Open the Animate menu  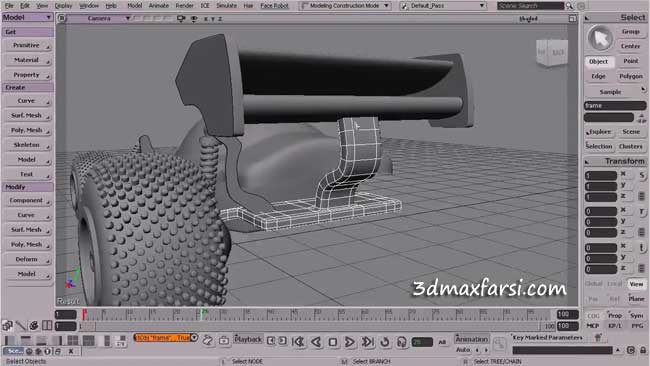click(159, 6)
